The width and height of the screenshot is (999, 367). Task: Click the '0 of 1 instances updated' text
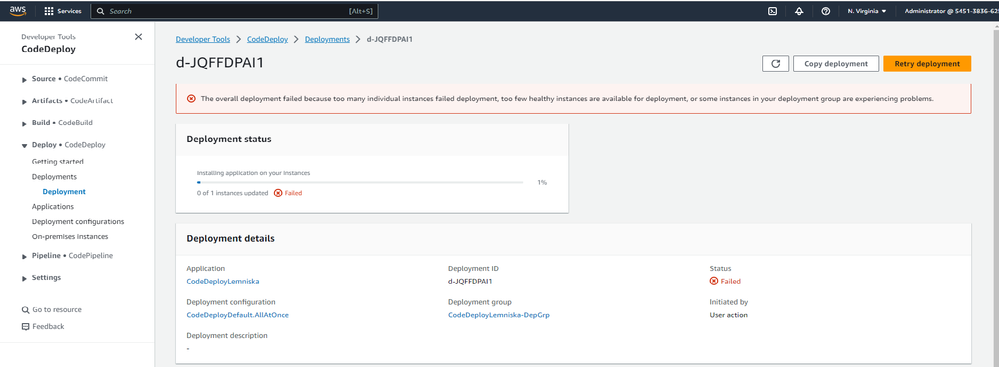pyautogui.click(x=233, y=193)
